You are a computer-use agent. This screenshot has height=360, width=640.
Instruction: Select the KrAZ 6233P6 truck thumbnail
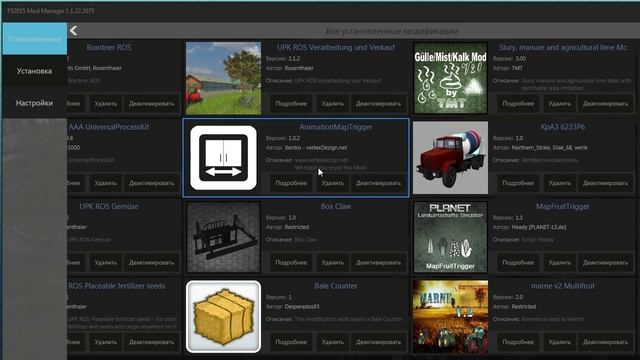[450, 158]
